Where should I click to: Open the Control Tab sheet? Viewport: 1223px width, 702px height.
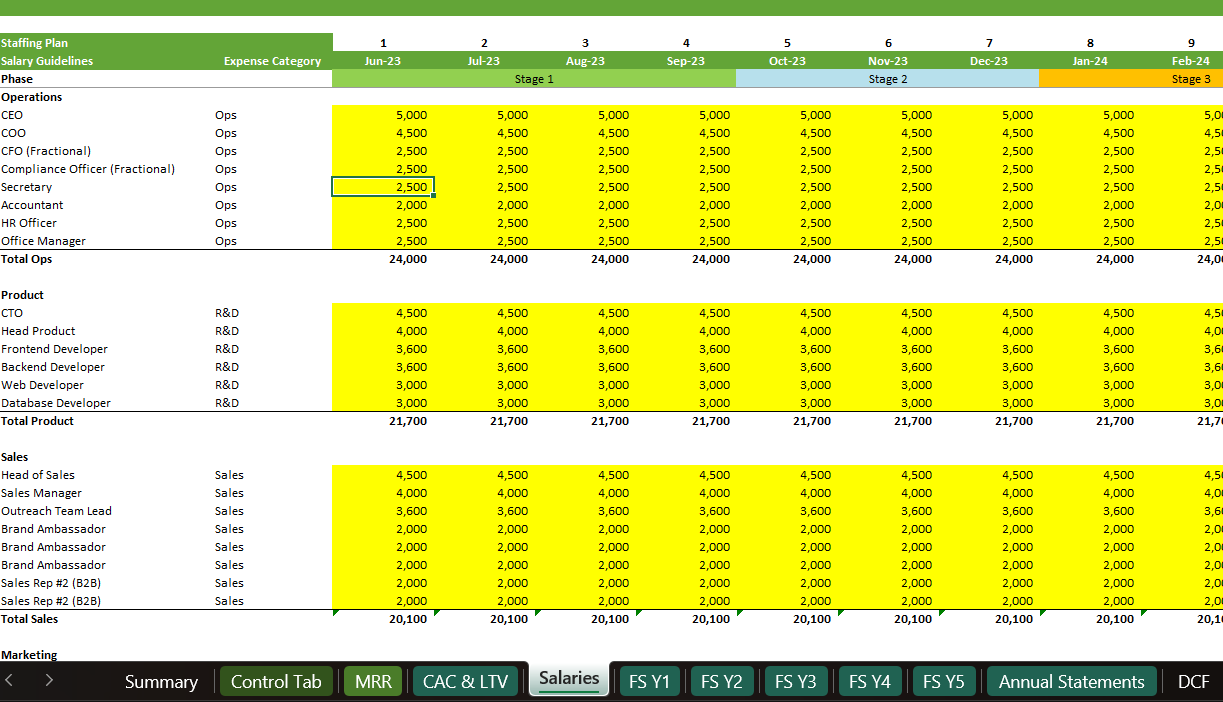pos(276,681)
